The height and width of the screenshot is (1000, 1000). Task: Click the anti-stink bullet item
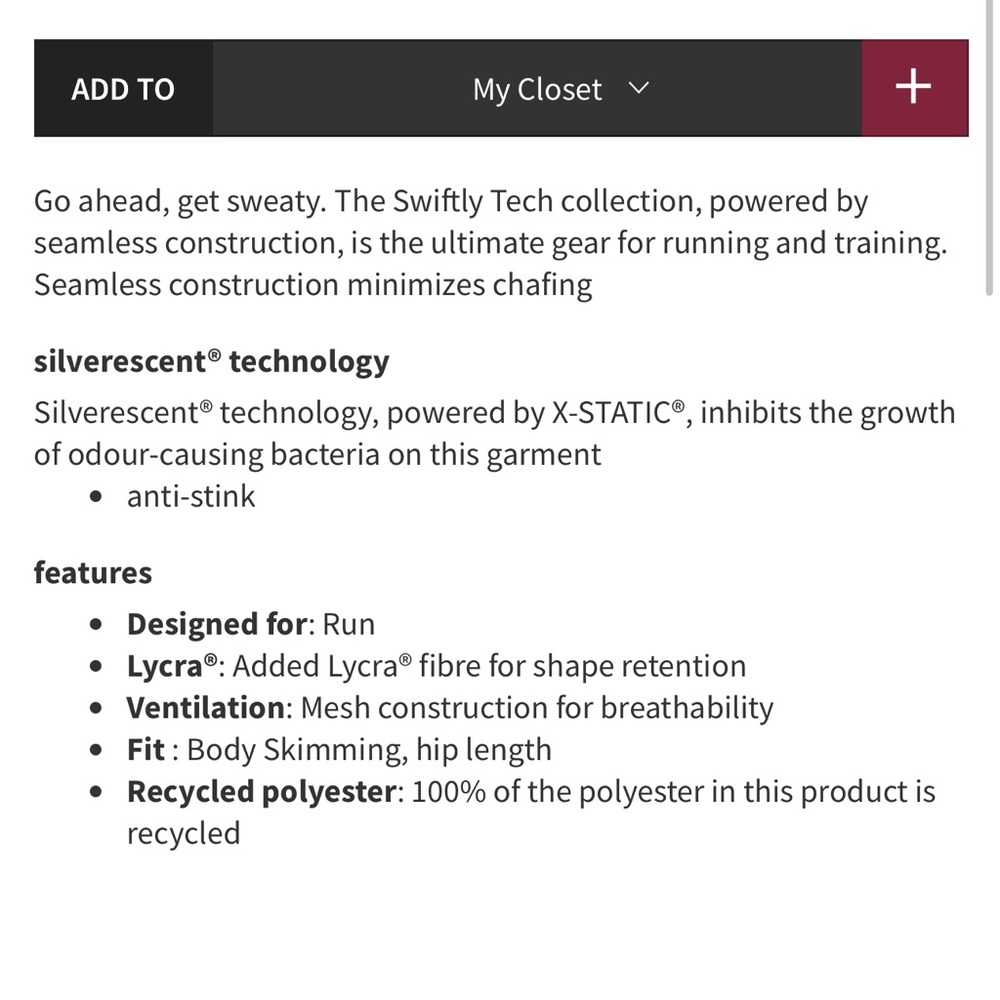coord(191,496)
